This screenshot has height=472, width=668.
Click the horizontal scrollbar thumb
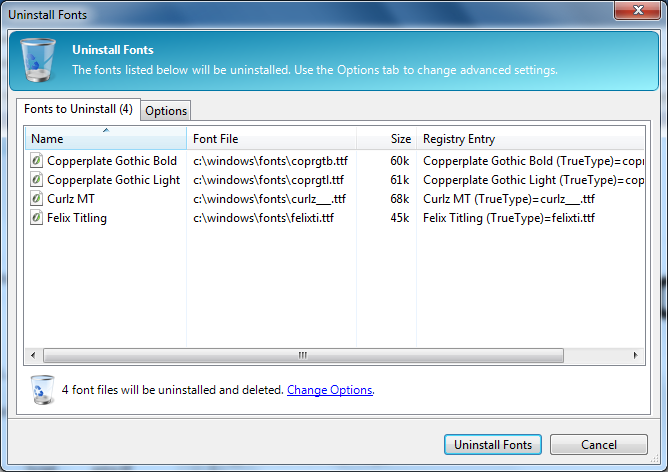[303, 355]
